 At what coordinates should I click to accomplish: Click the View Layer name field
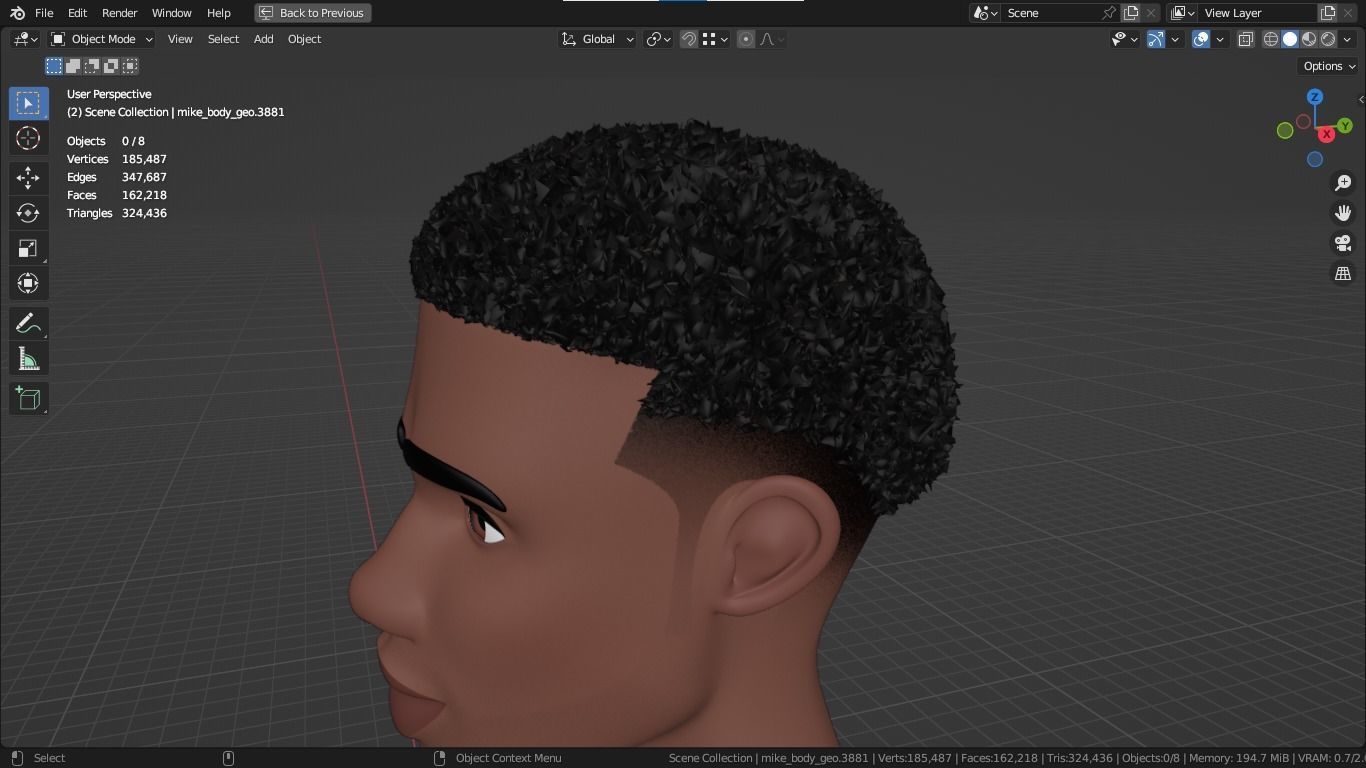1258,13
